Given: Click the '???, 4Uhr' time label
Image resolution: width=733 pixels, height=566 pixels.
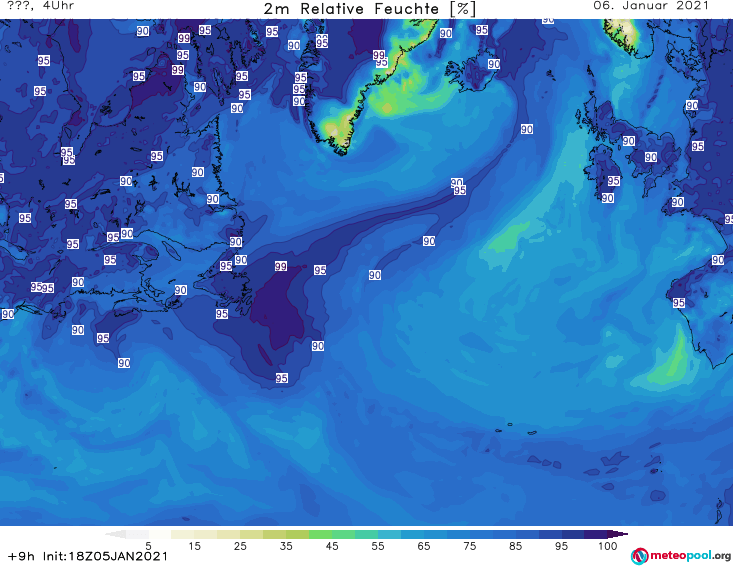Looking at the screenshot, I should tap(41, 6).
